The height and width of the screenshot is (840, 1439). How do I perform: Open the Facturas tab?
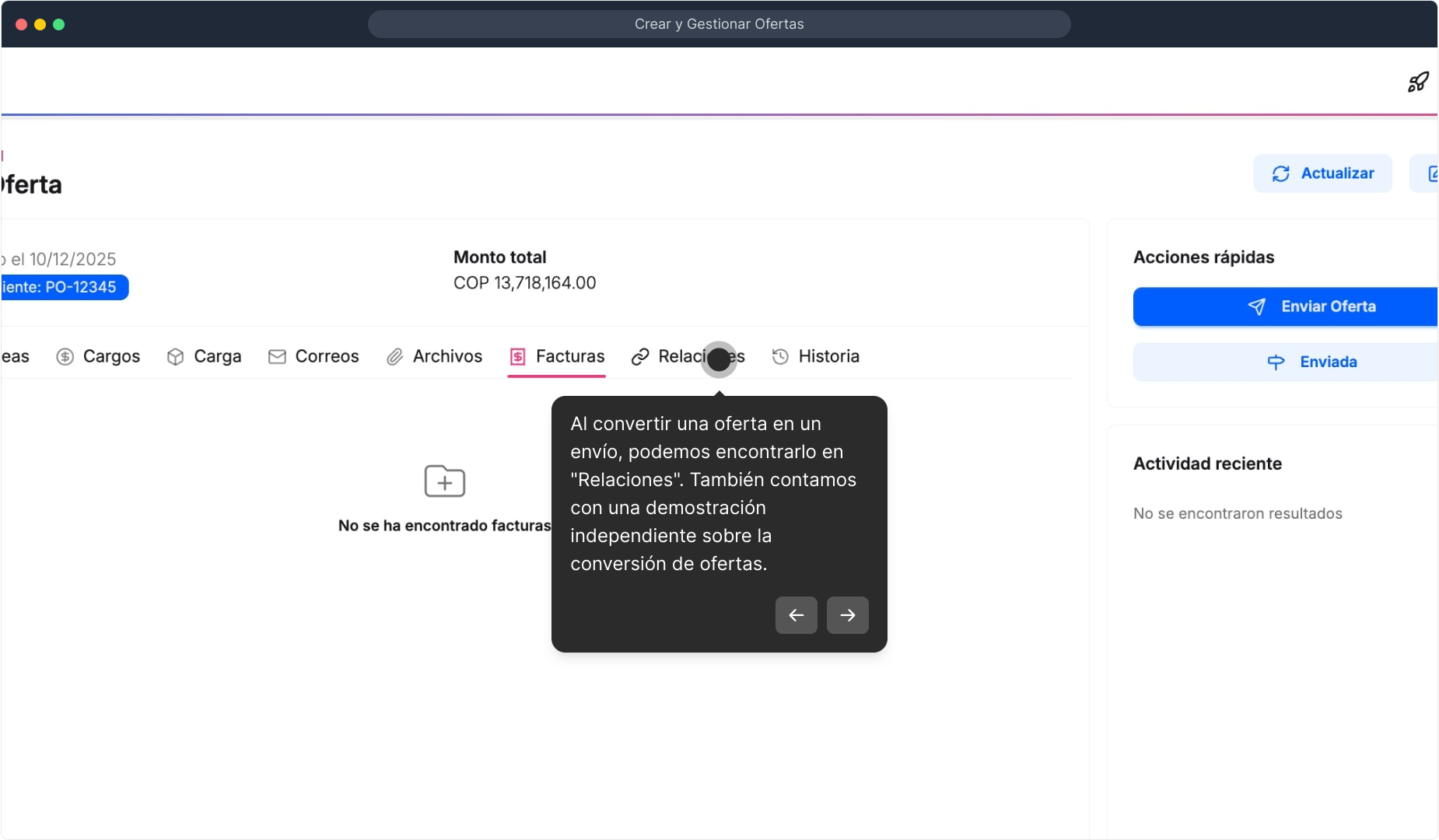pyautogui.click(x=557, y=357)
